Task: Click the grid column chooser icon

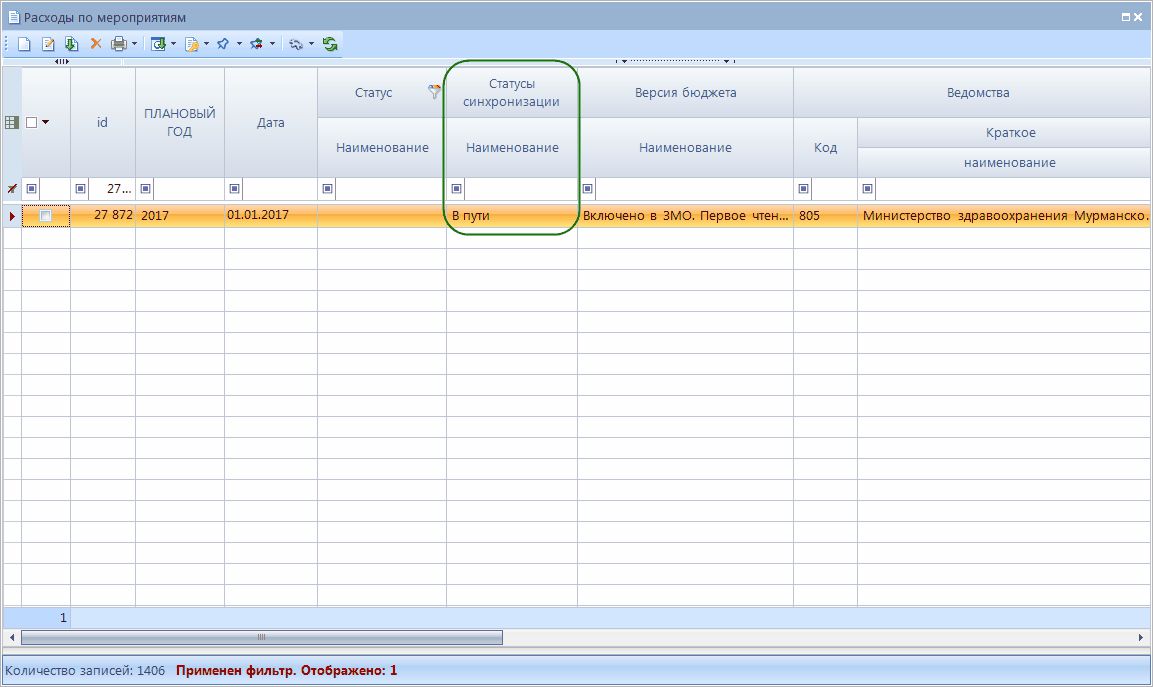Action: 12,122
